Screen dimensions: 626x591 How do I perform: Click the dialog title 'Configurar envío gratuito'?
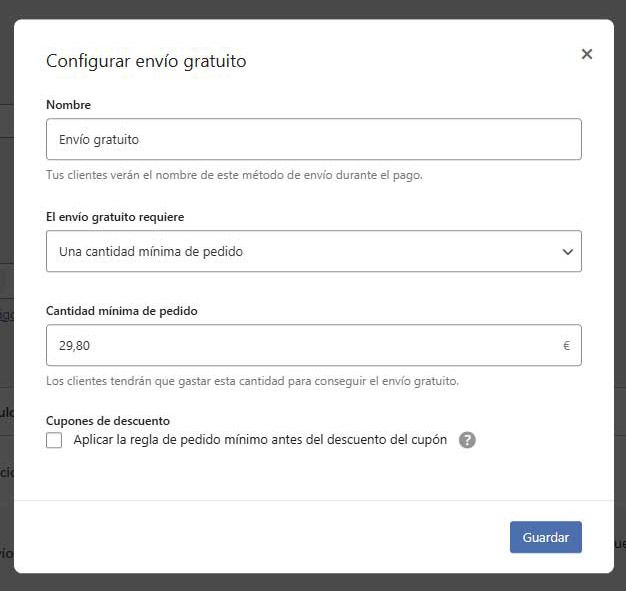click(x=146, y=61)
